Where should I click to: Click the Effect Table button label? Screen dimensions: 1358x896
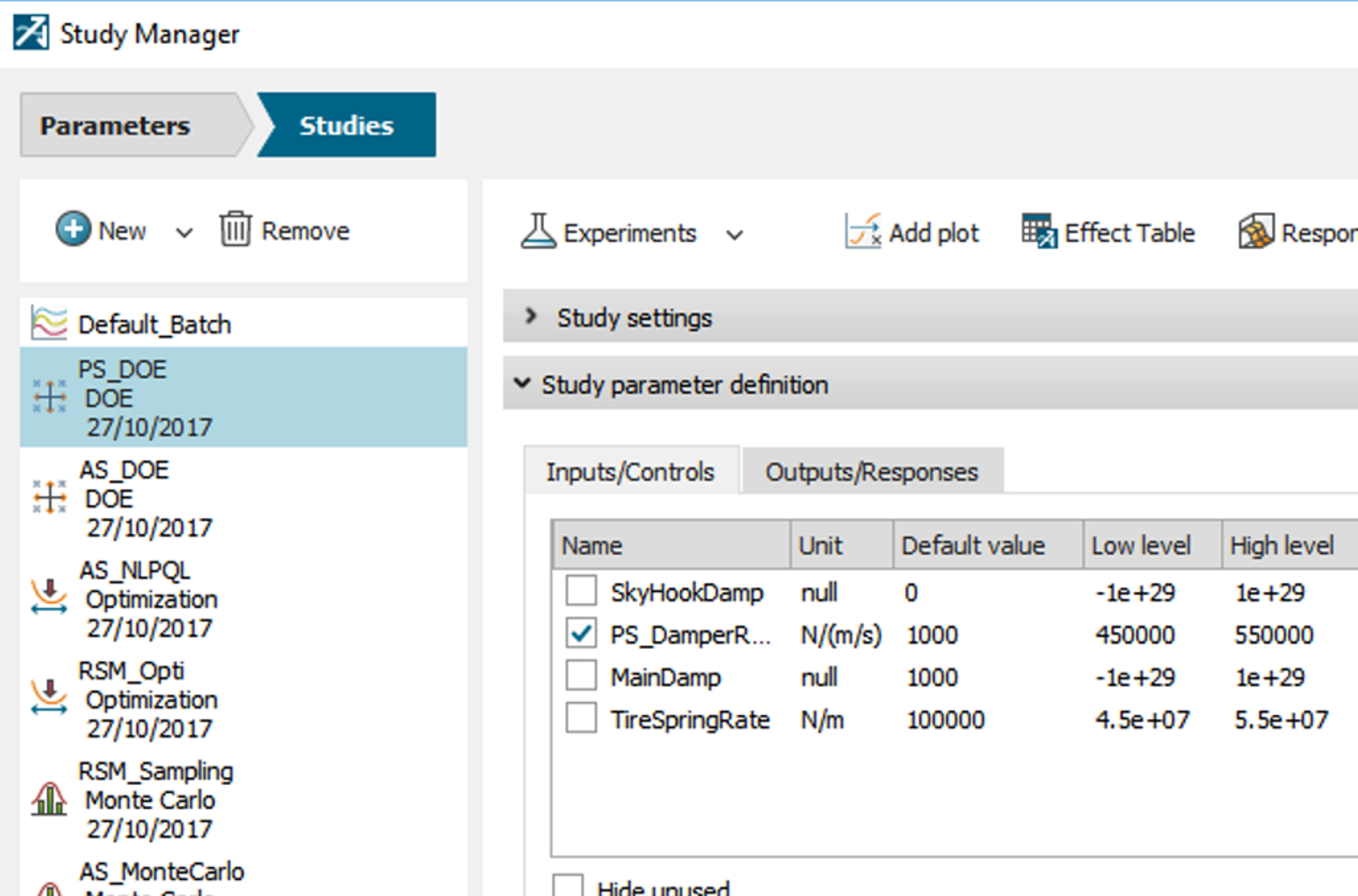pos(1129,233)
